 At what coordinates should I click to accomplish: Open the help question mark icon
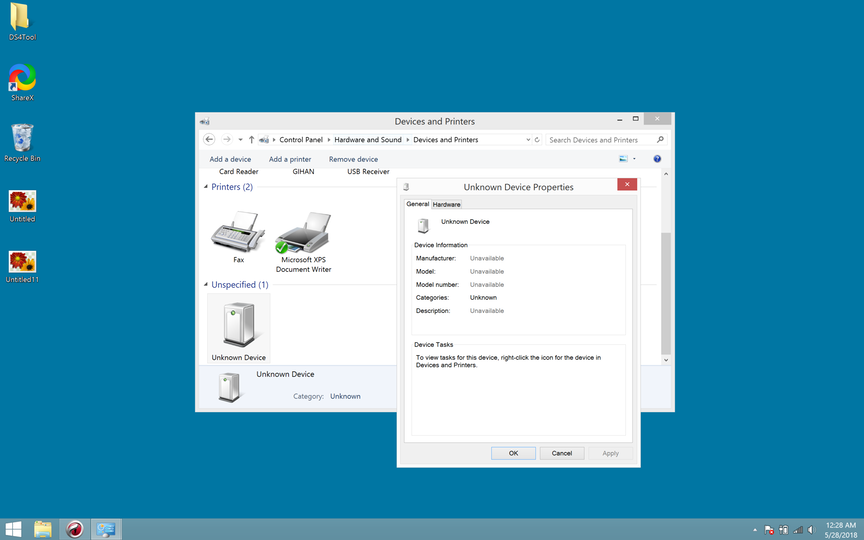(657, 159)
